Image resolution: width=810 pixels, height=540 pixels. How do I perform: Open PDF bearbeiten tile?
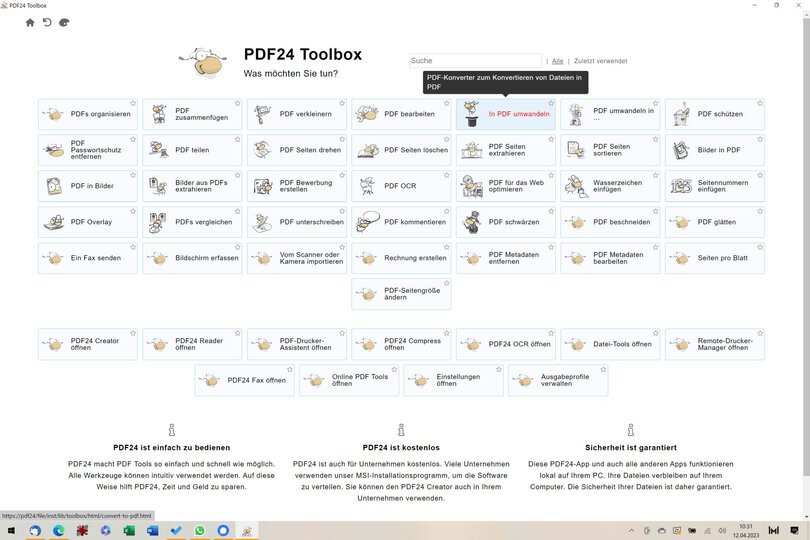coord(401,114)
